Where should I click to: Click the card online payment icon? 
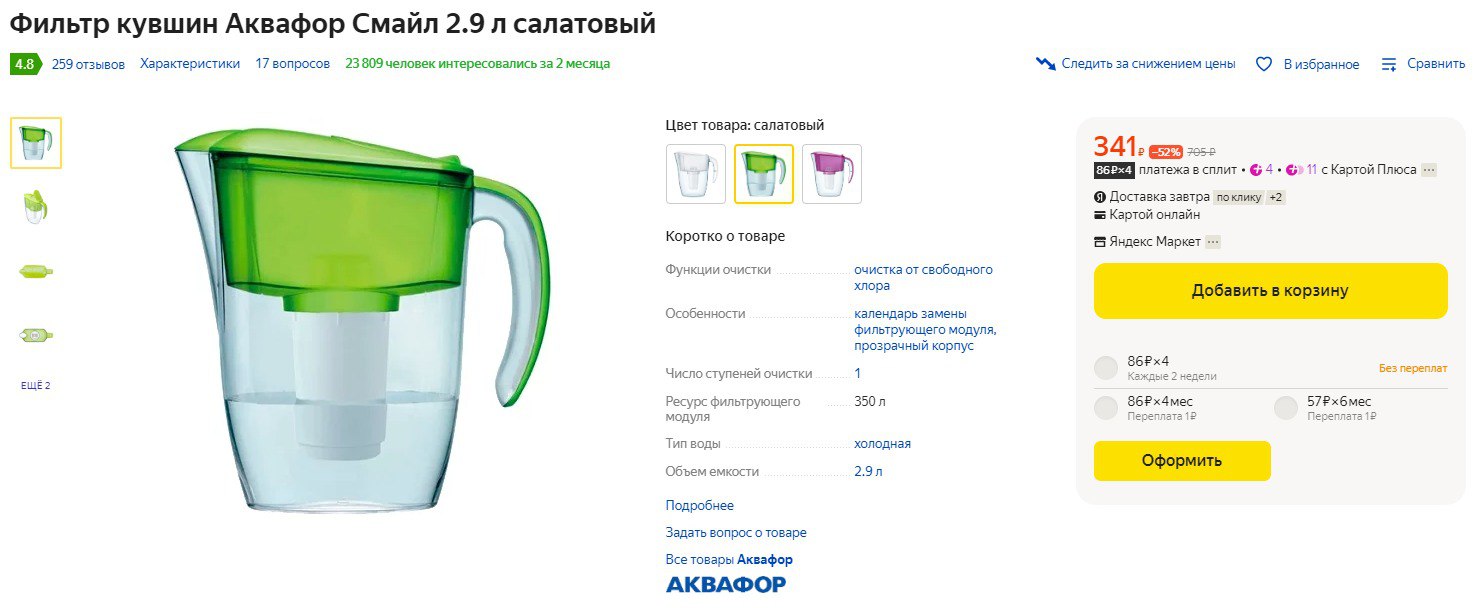pos(1100,215)
